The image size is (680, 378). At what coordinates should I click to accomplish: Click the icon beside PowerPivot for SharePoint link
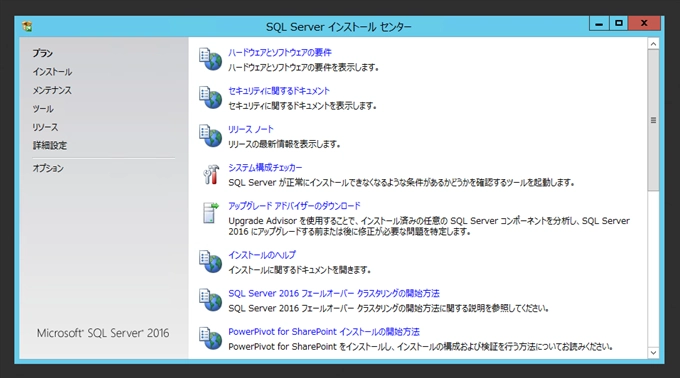(x=210, y=338)
